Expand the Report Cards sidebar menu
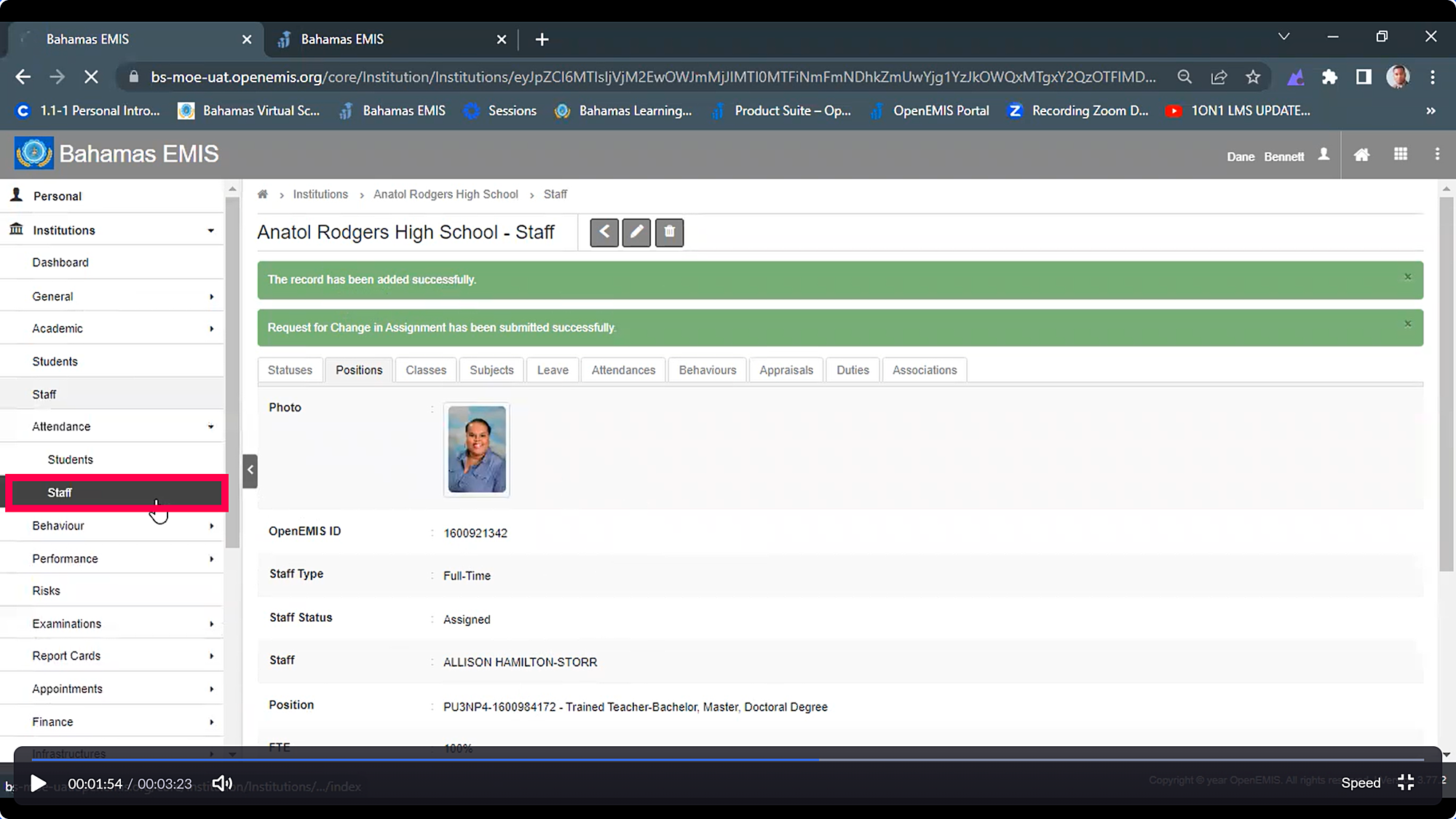This screenshot has height=819, width=1456. click(x=211, y=656)
